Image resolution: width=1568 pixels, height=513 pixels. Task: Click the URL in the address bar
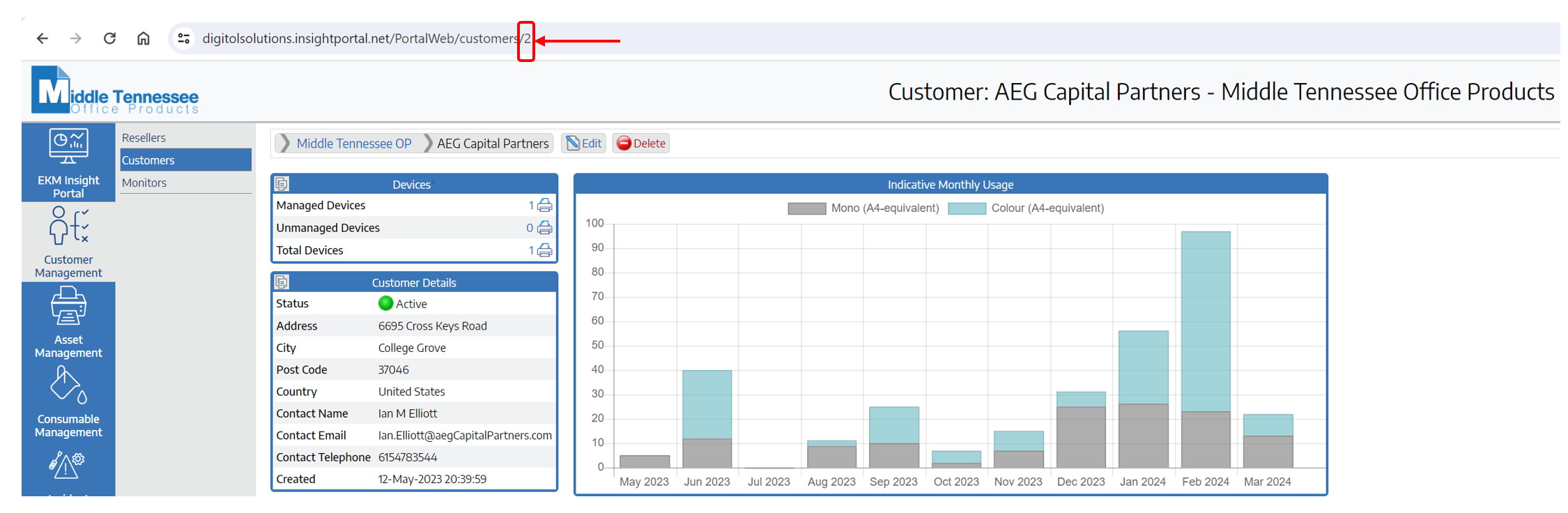[367, 38]
